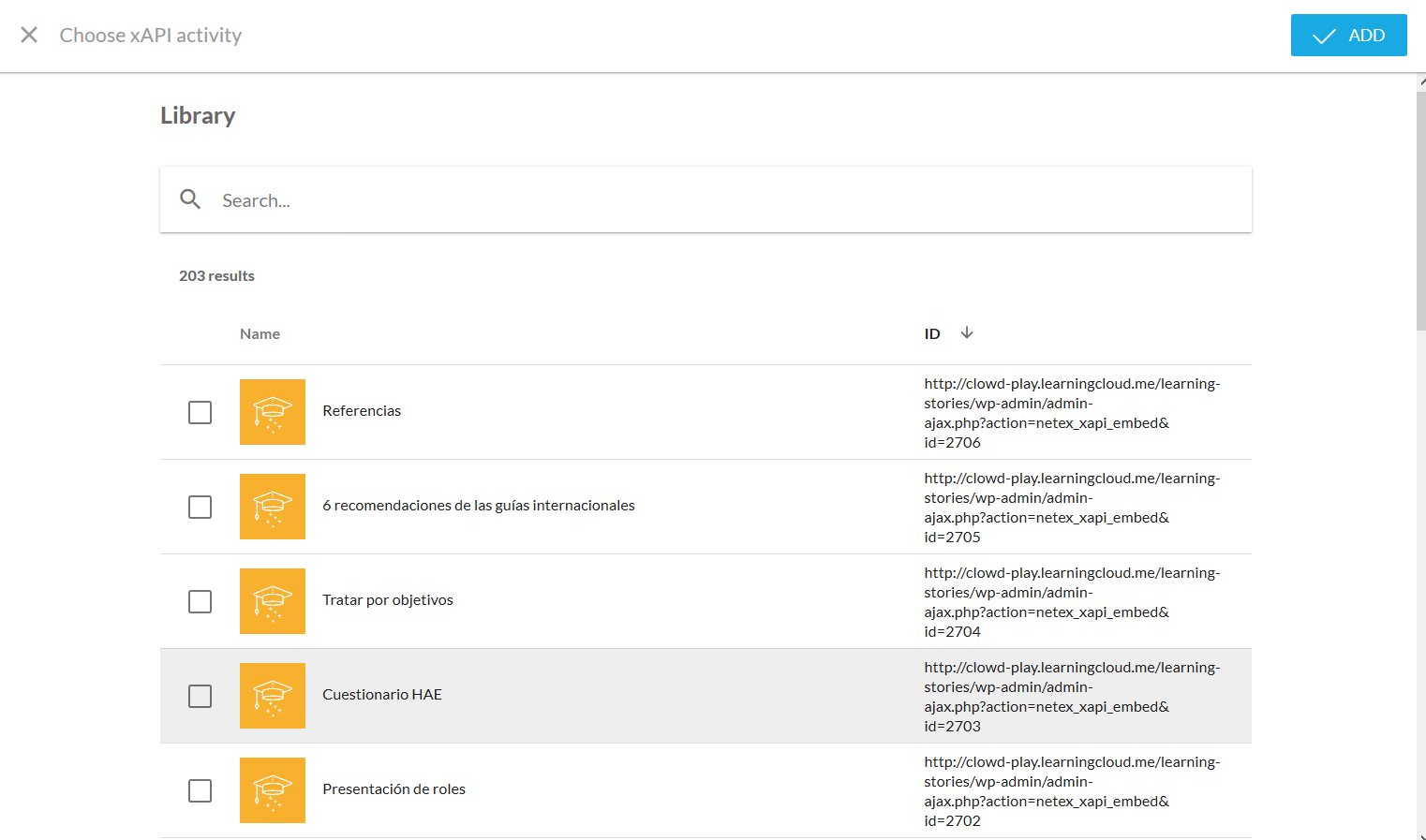
Task: Check the Presentación de roles checkbox
Action: pos(200,790)
